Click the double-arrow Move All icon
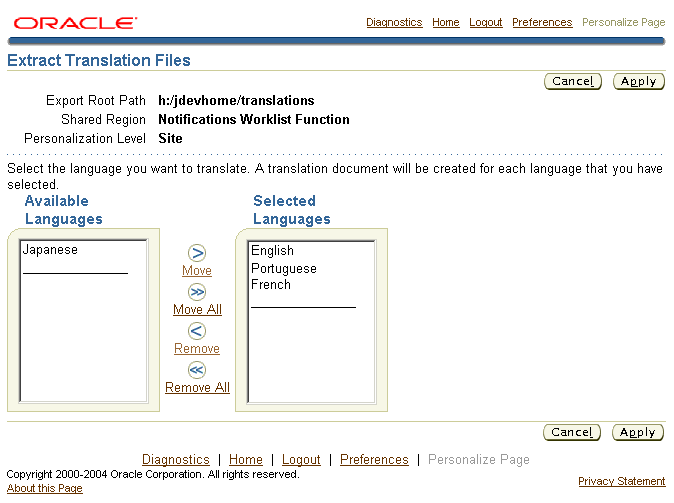674x503 pixels. 197,292
